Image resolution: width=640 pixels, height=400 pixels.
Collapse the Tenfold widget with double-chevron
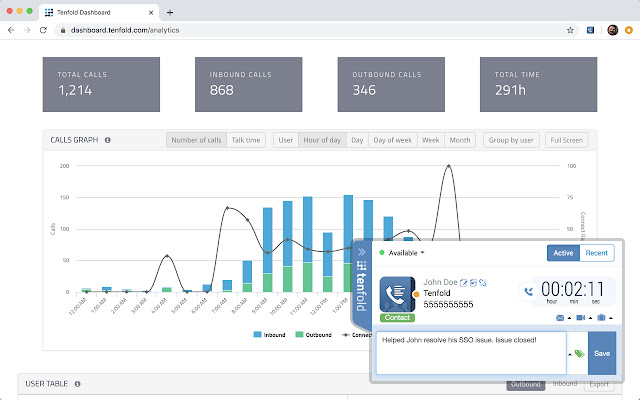[362, 253]
